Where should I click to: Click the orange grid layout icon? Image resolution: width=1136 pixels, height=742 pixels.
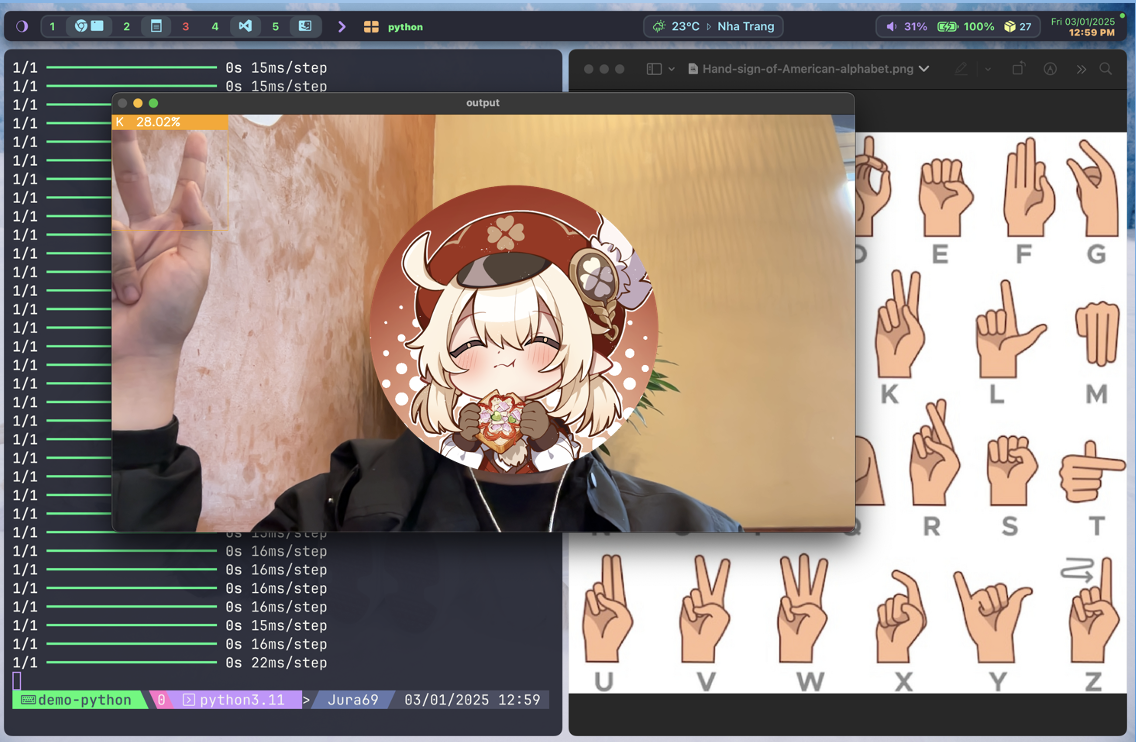point(371,27)
